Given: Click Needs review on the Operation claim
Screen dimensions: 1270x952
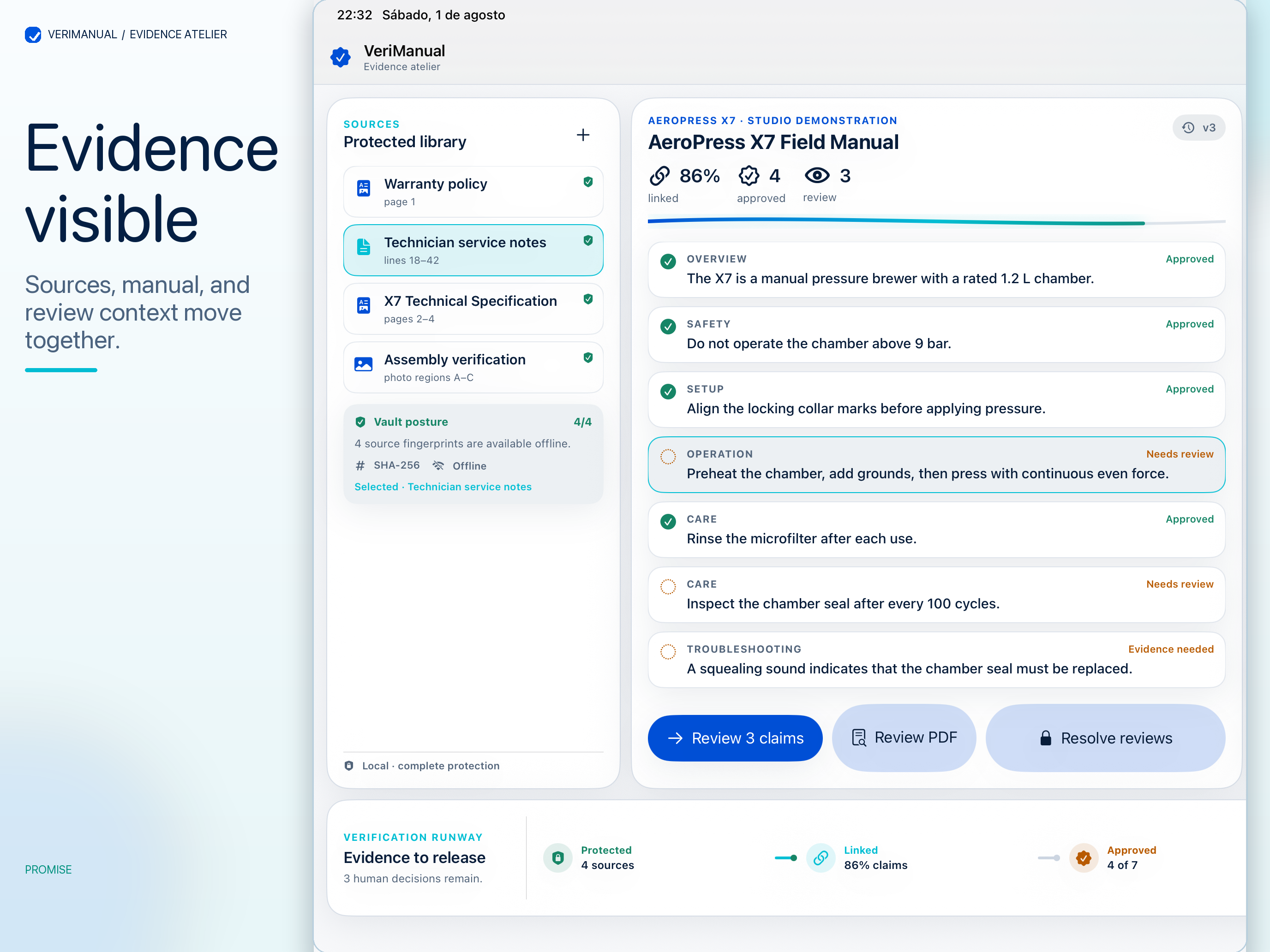Looking at the screenshot, I should click(1180, 454).
